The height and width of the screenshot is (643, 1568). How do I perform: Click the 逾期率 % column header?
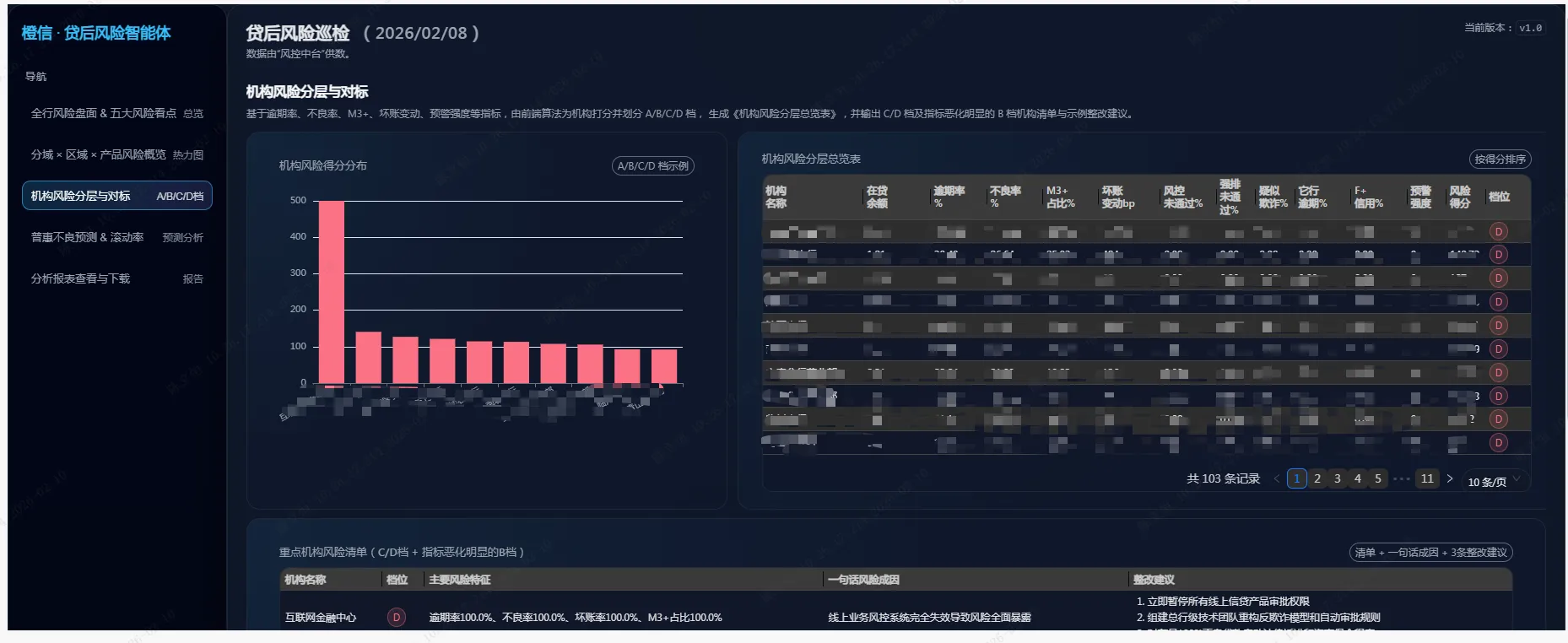tap(949, 197)
